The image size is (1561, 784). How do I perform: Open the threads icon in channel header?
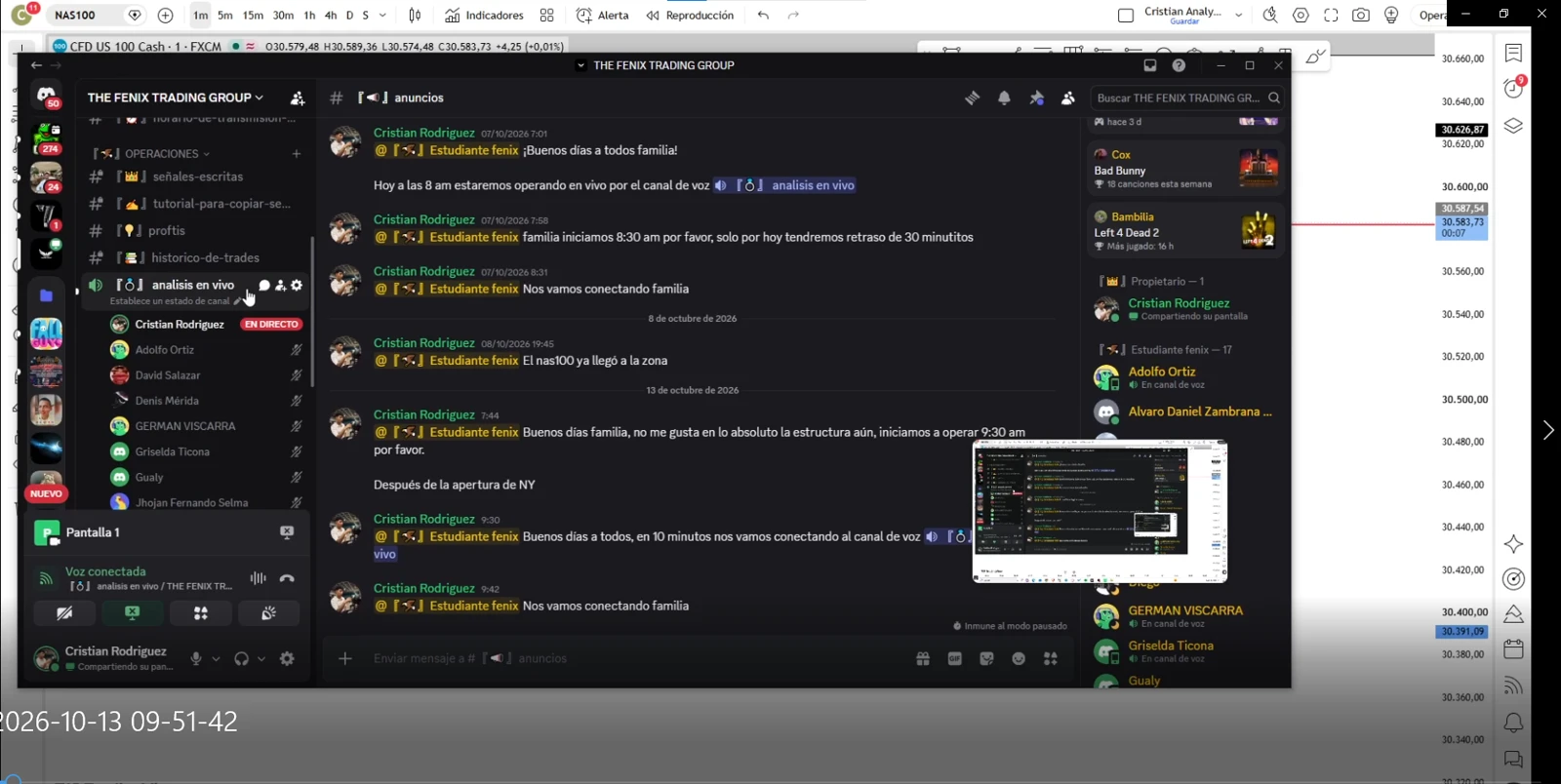(972, 98)
